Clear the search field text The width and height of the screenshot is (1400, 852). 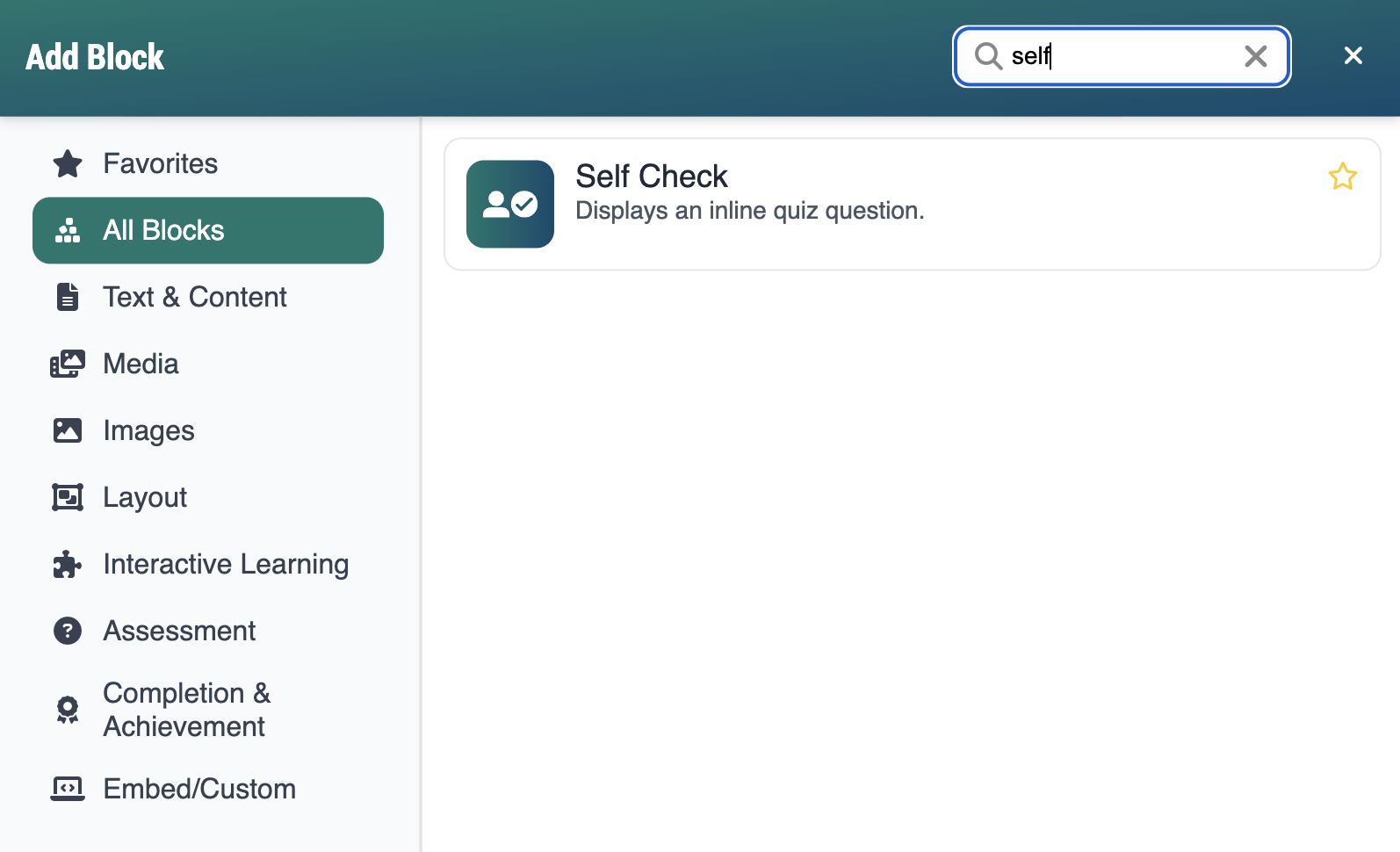(x=1256, y=56)
